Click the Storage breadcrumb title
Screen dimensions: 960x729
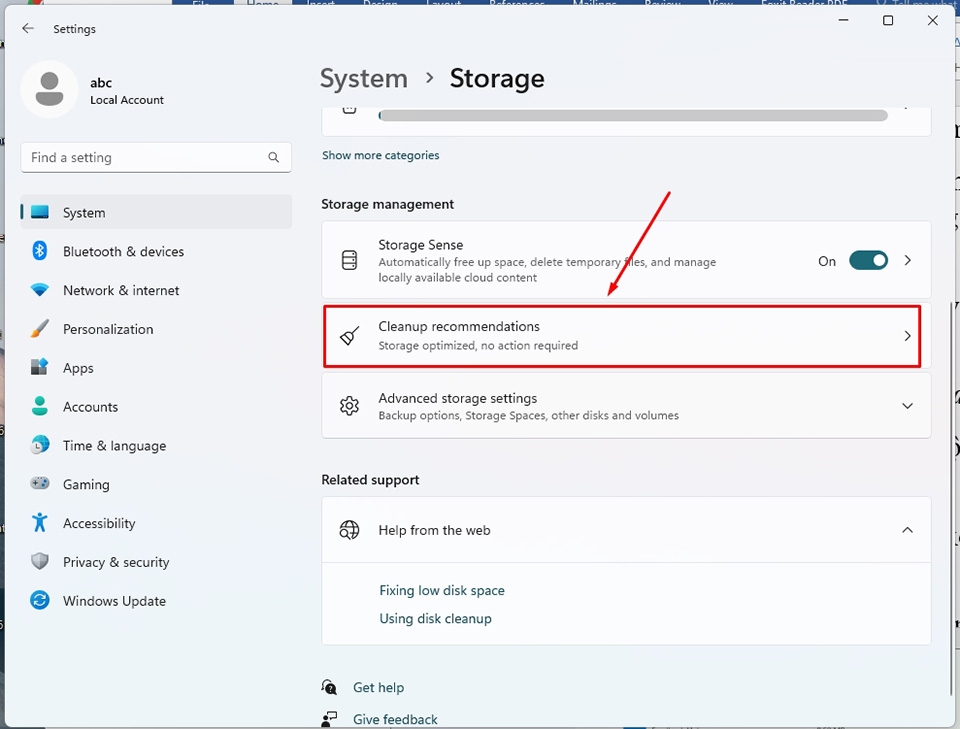pos(497,78)
